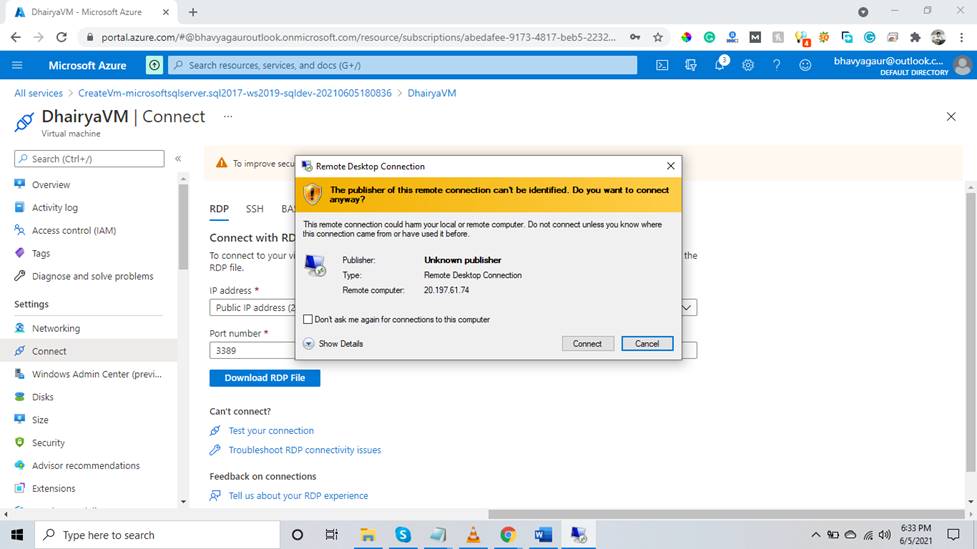Open Extensions in sidebar
The width and height of the screenshot is (977, 549).
(53, 489)
